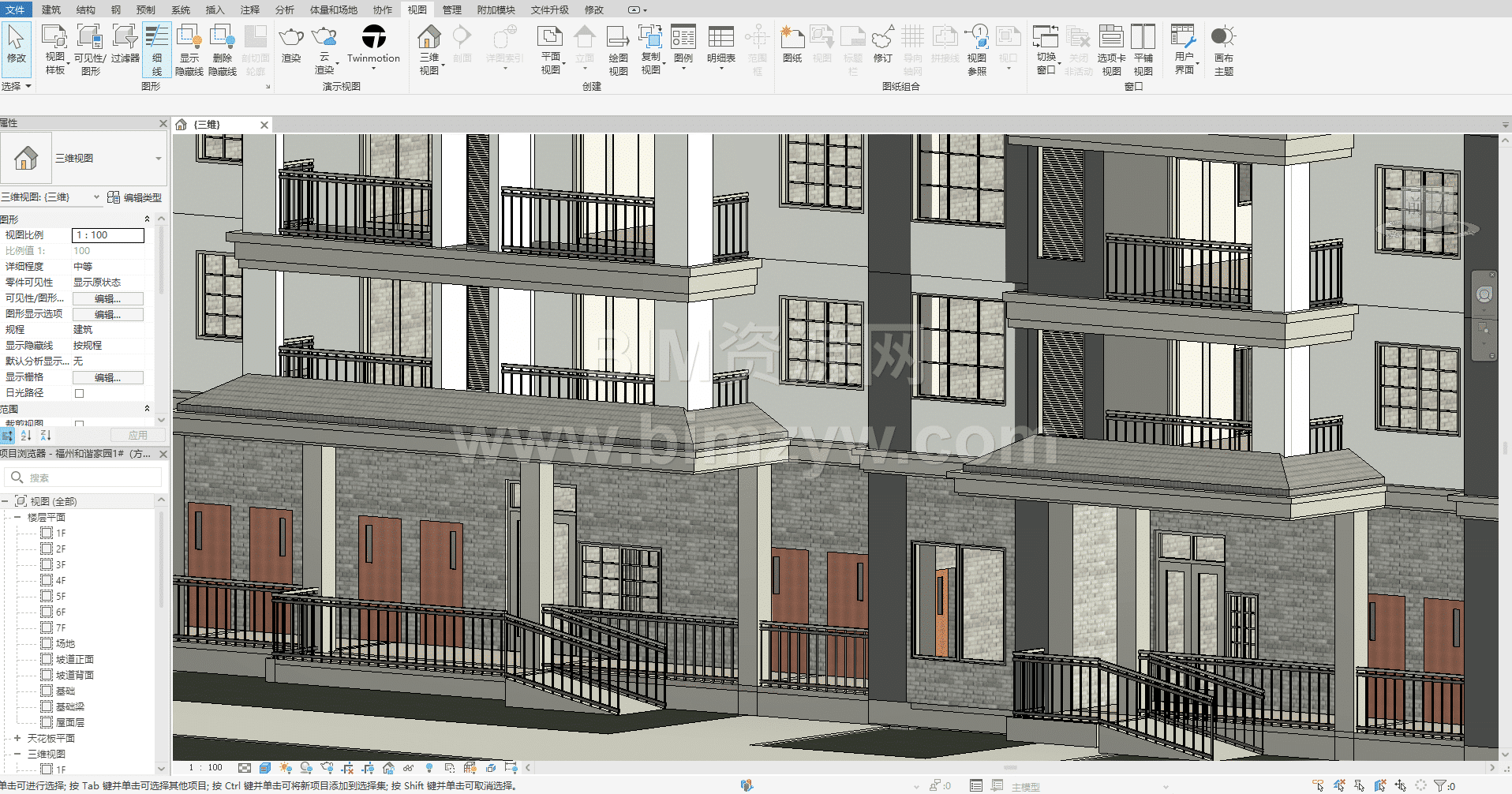Toggle the 裁剪视图 checkbox in properties

(79, 424)
